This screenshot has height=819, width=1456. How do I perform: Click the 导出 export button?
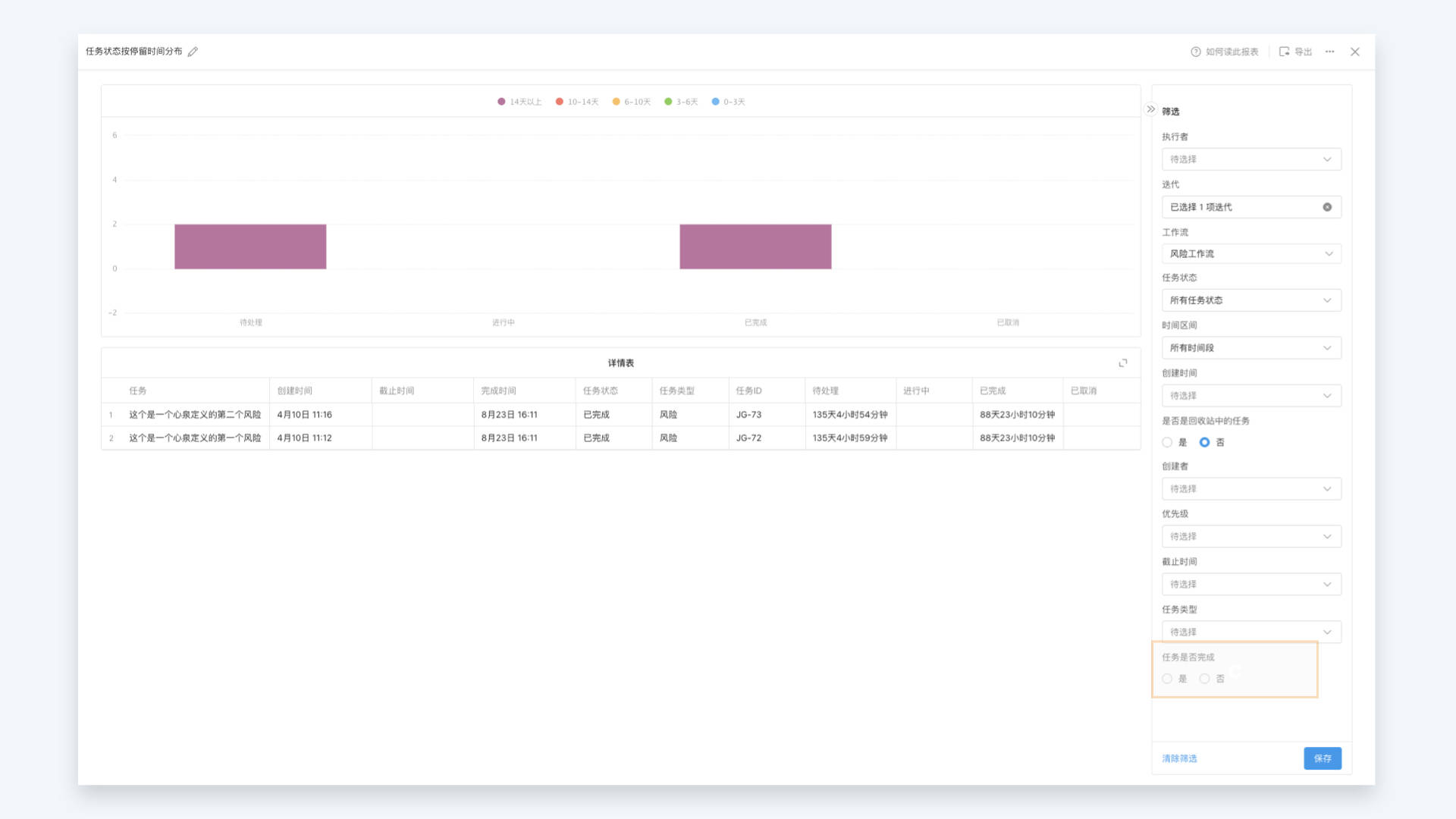1295,52
